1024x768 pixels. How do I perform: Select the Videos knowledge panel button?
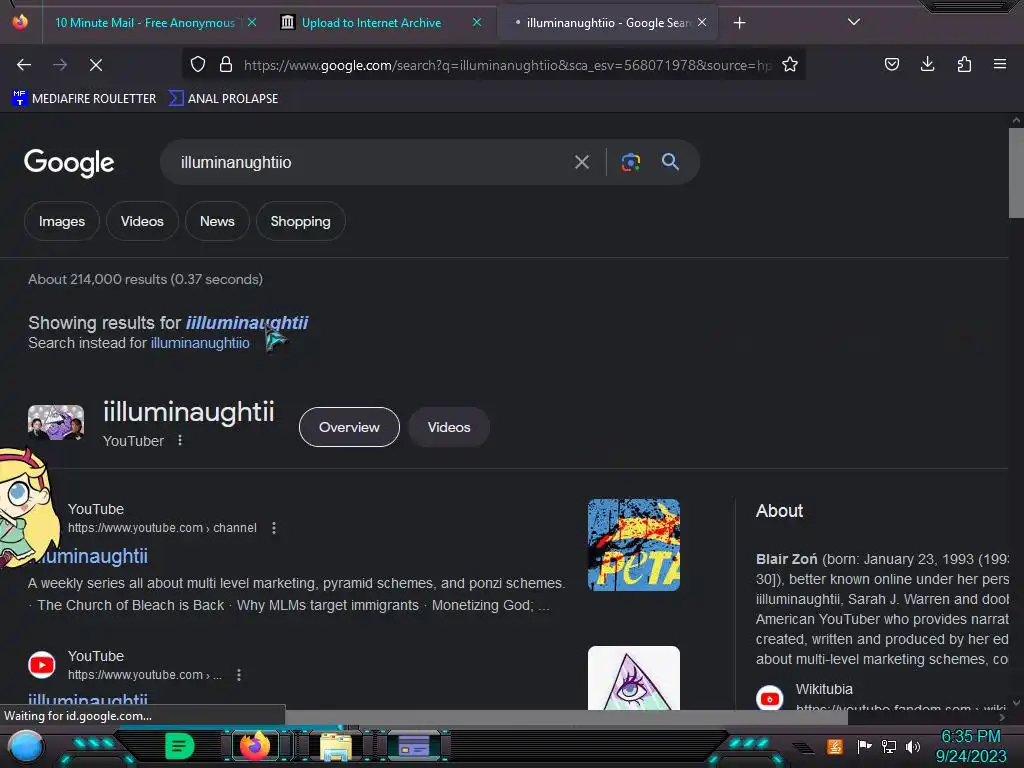pyautogui.click(x=449, y=427)
